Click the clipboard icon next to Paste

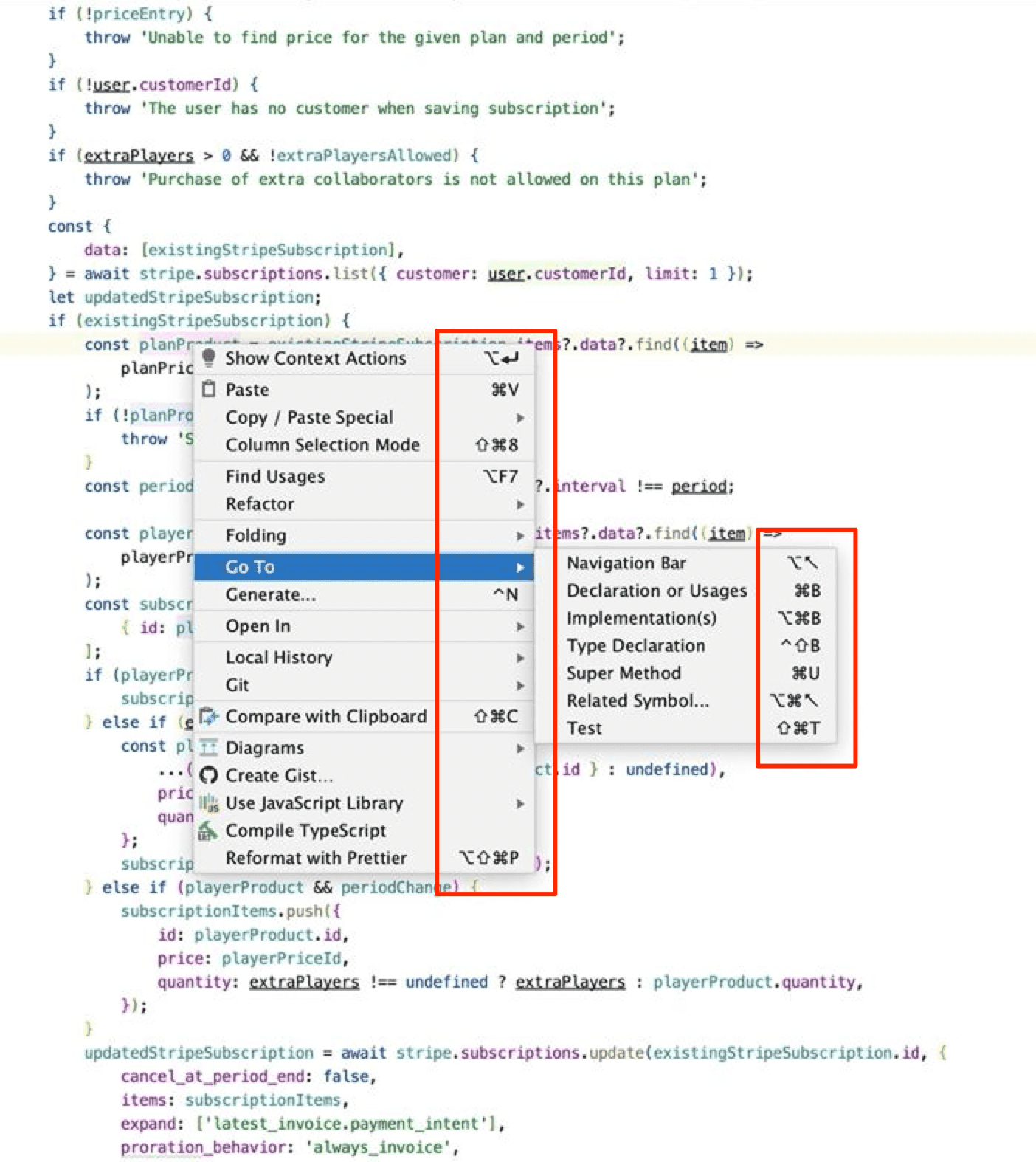click(209, 389)
